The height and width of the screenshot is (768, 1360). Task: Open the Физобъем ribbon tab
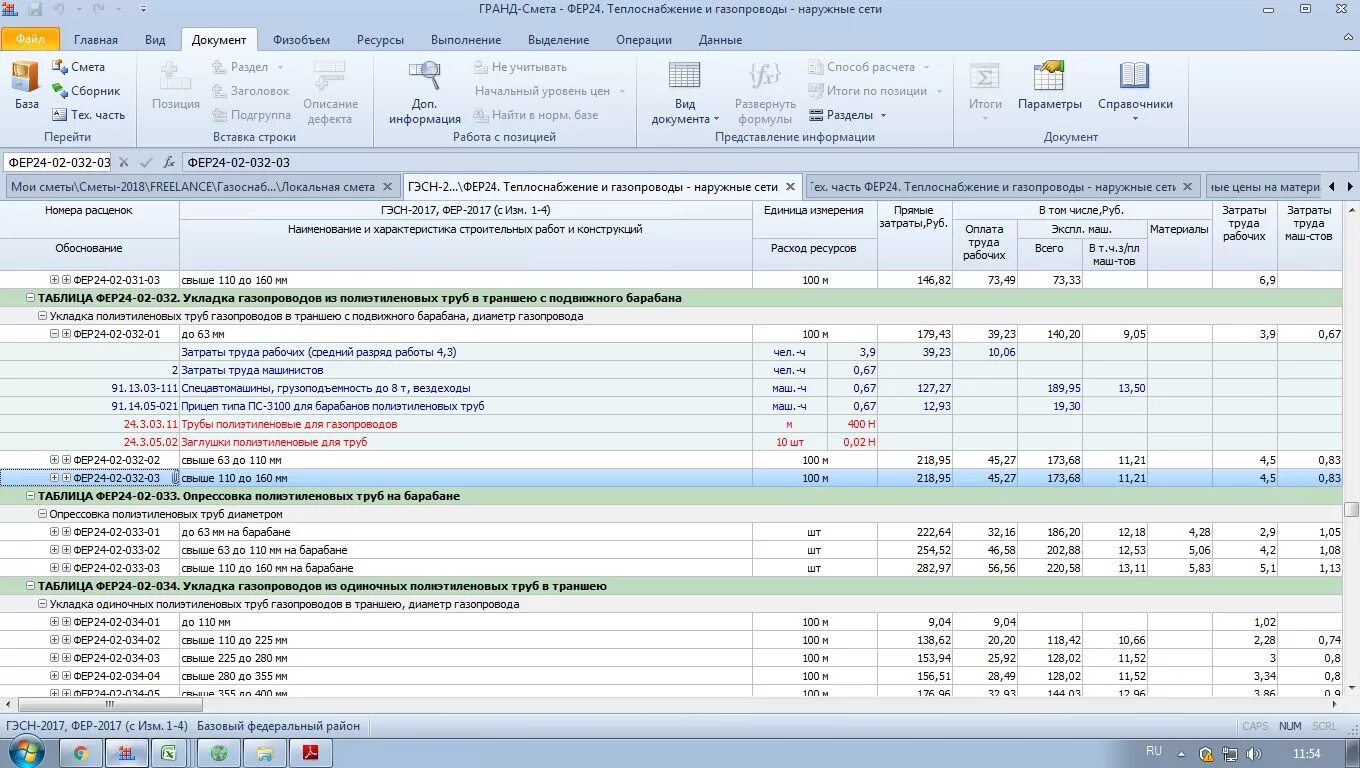[x=301, y=40]
